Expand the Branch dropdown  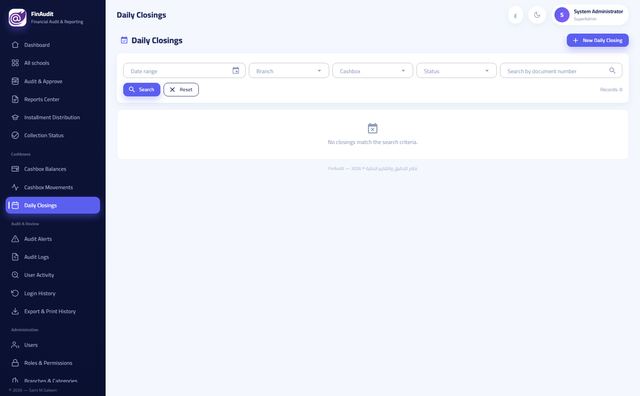pos(289,71)
